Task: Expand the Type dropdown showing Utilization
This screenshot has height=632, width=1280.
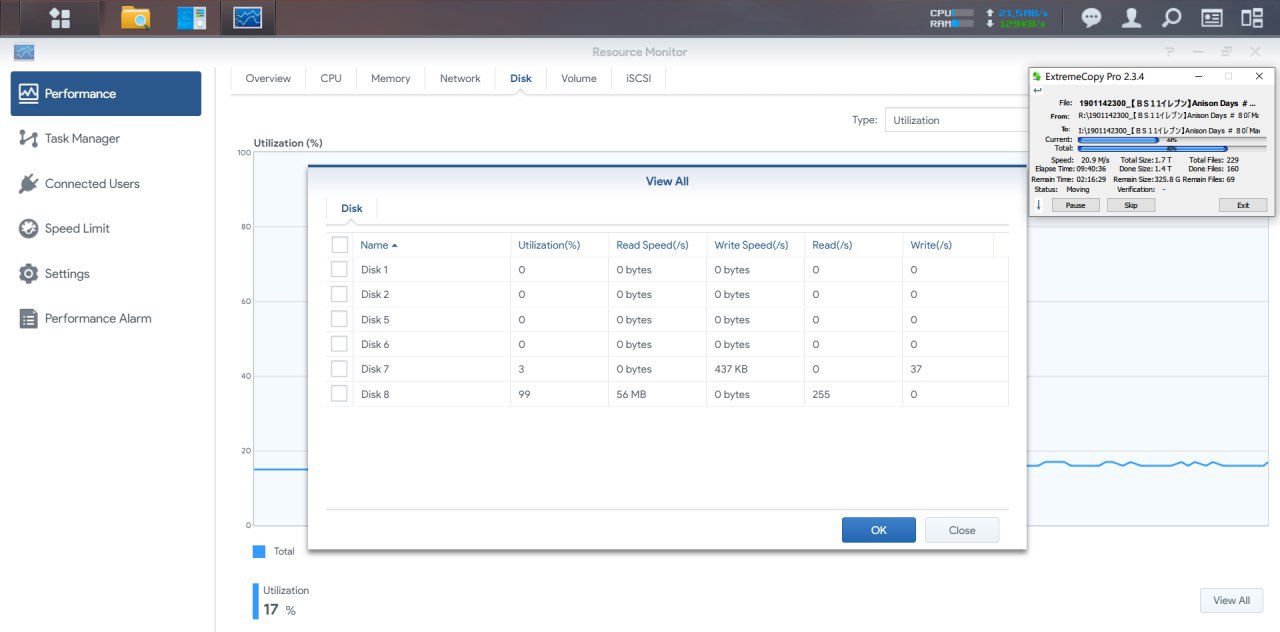Action: coord(955,120)
